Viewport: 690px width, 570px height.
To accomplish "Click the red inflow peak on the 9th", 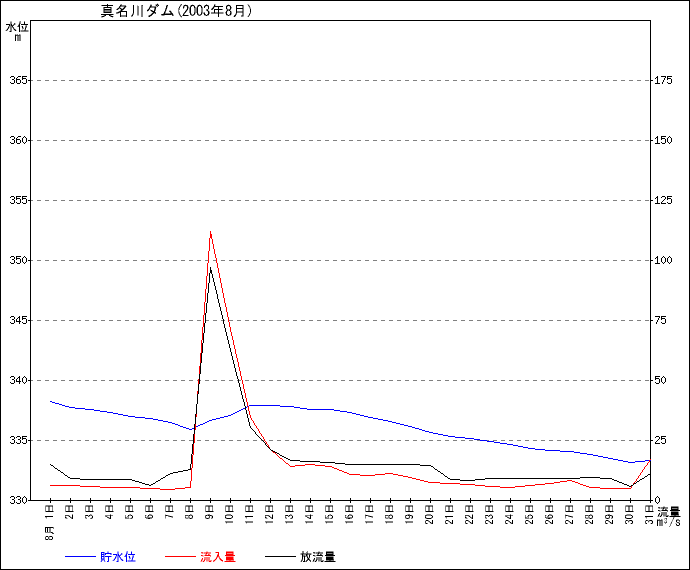I will point(210,232).
